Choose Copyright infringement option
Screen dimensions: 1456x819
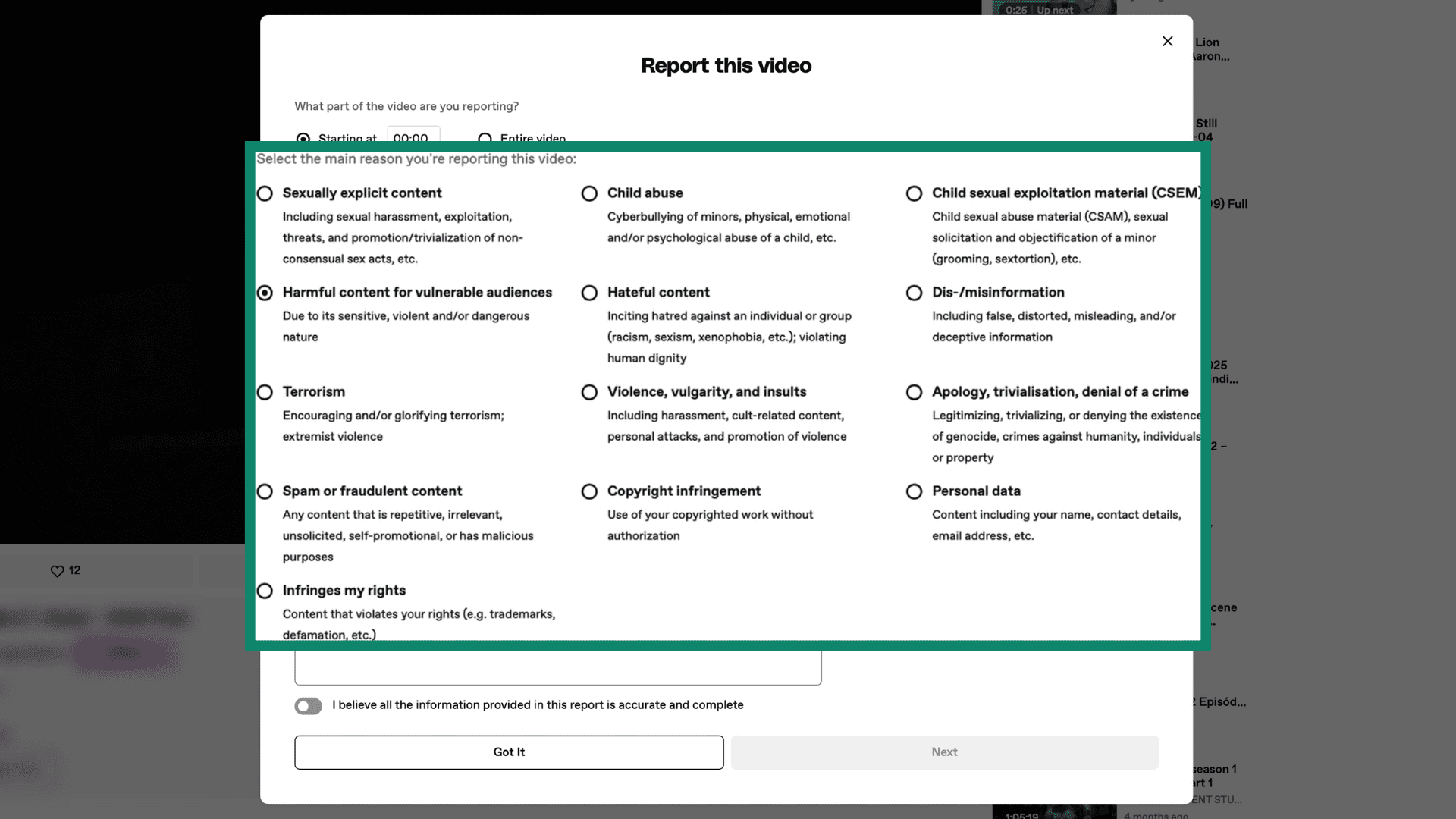[589, 491]
